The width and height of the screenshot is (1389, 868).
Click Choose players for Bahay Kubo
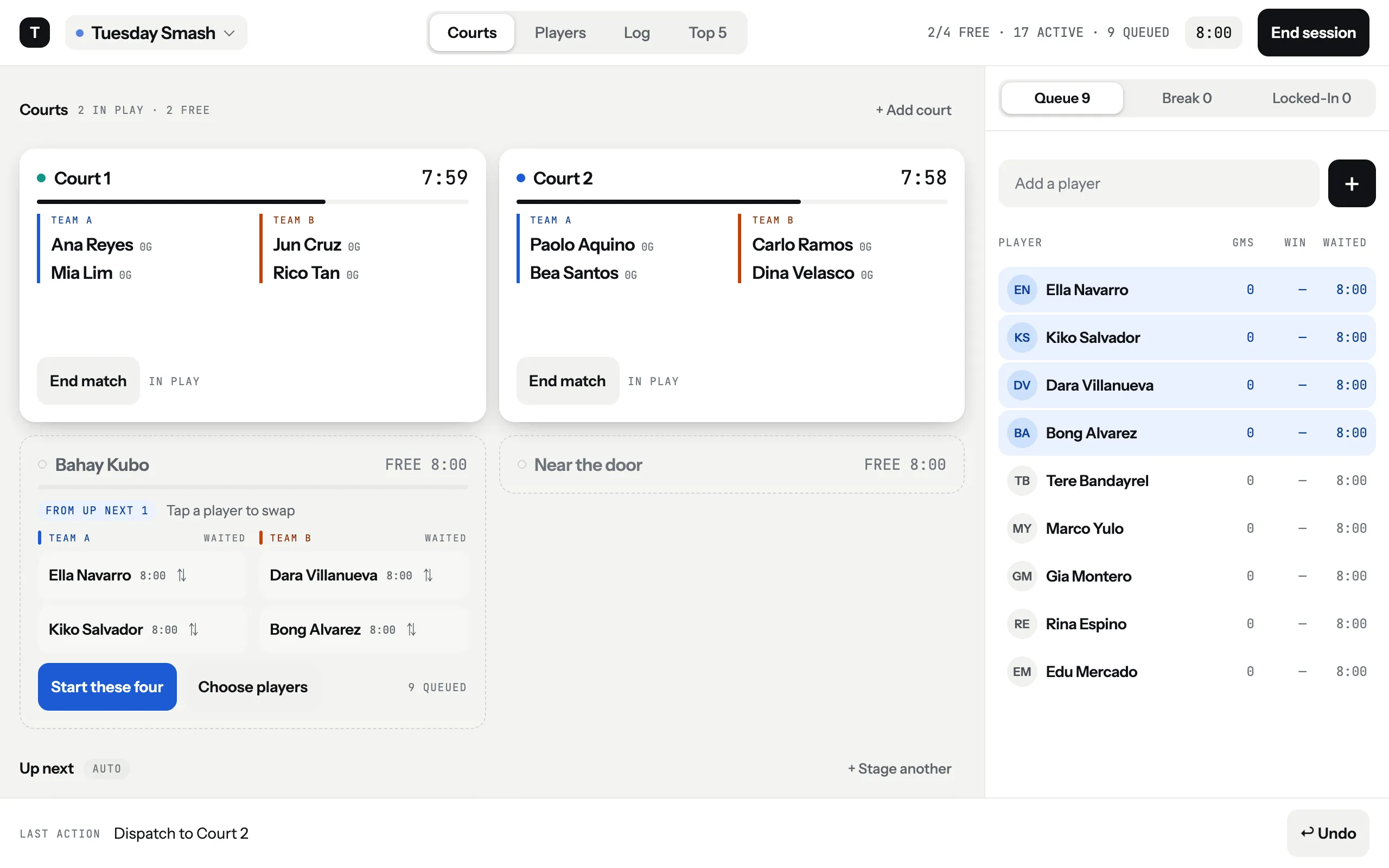252,687
